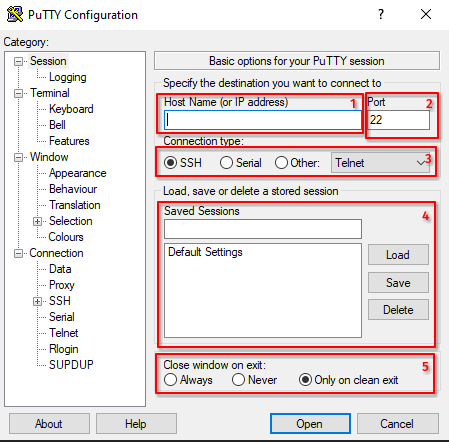Set close window on exit to Never
This screenshot has height=442, width=449.
(238, 380)
